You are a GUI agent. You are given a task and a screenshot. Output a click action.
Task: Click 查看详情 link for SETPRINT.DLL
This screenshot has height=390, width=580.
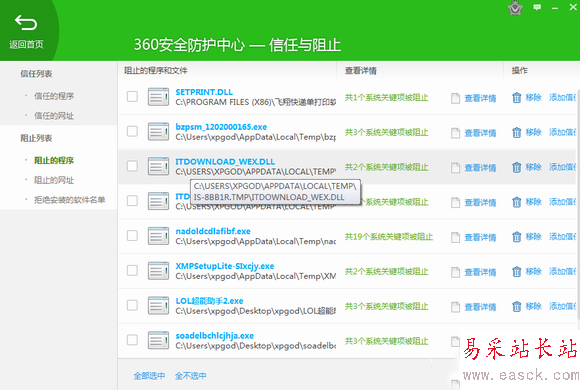click(x=480, y=98)
